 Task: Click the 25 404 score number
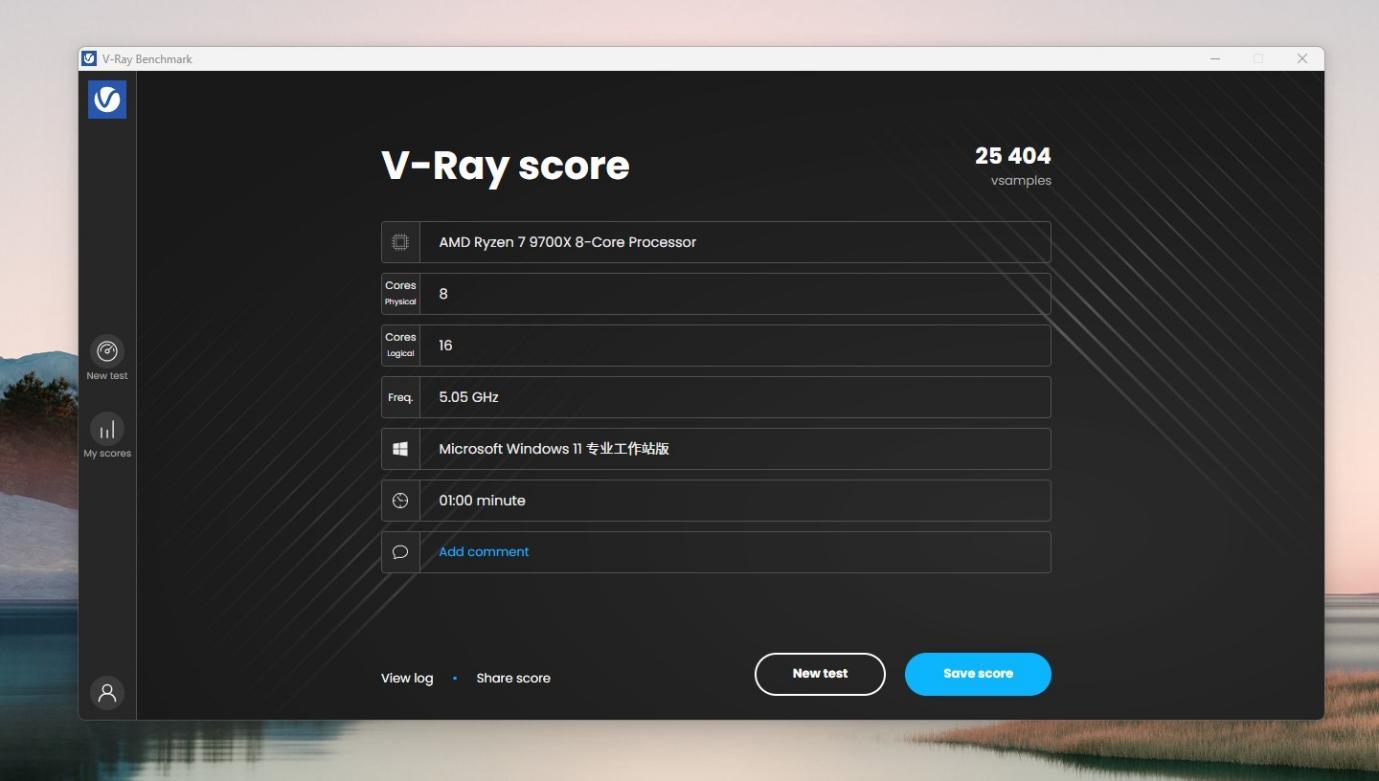(1013, 156)
